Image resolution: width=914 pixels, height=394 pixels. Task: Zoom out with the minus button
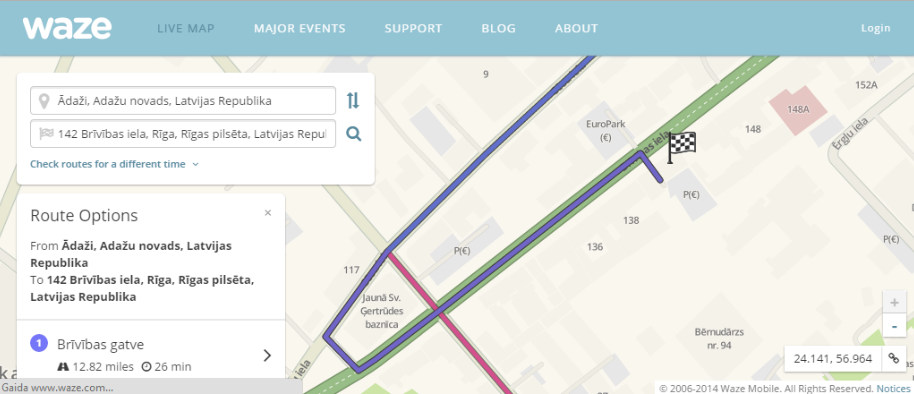click(894, 325)
